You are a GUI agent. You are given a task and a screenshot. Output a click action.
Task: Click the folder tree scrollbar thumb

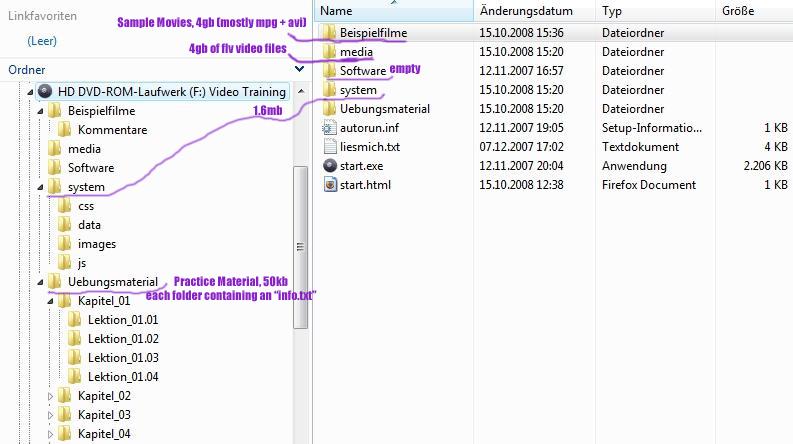tap(300, 247)
